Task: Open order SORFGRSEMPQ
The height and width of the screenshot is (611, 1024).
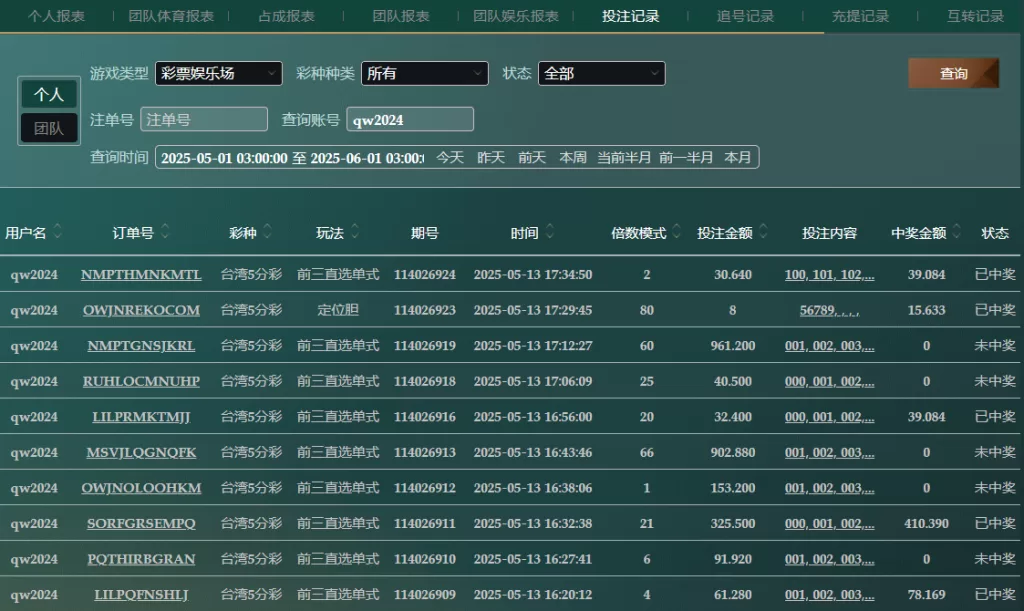Action: (141, 524)
